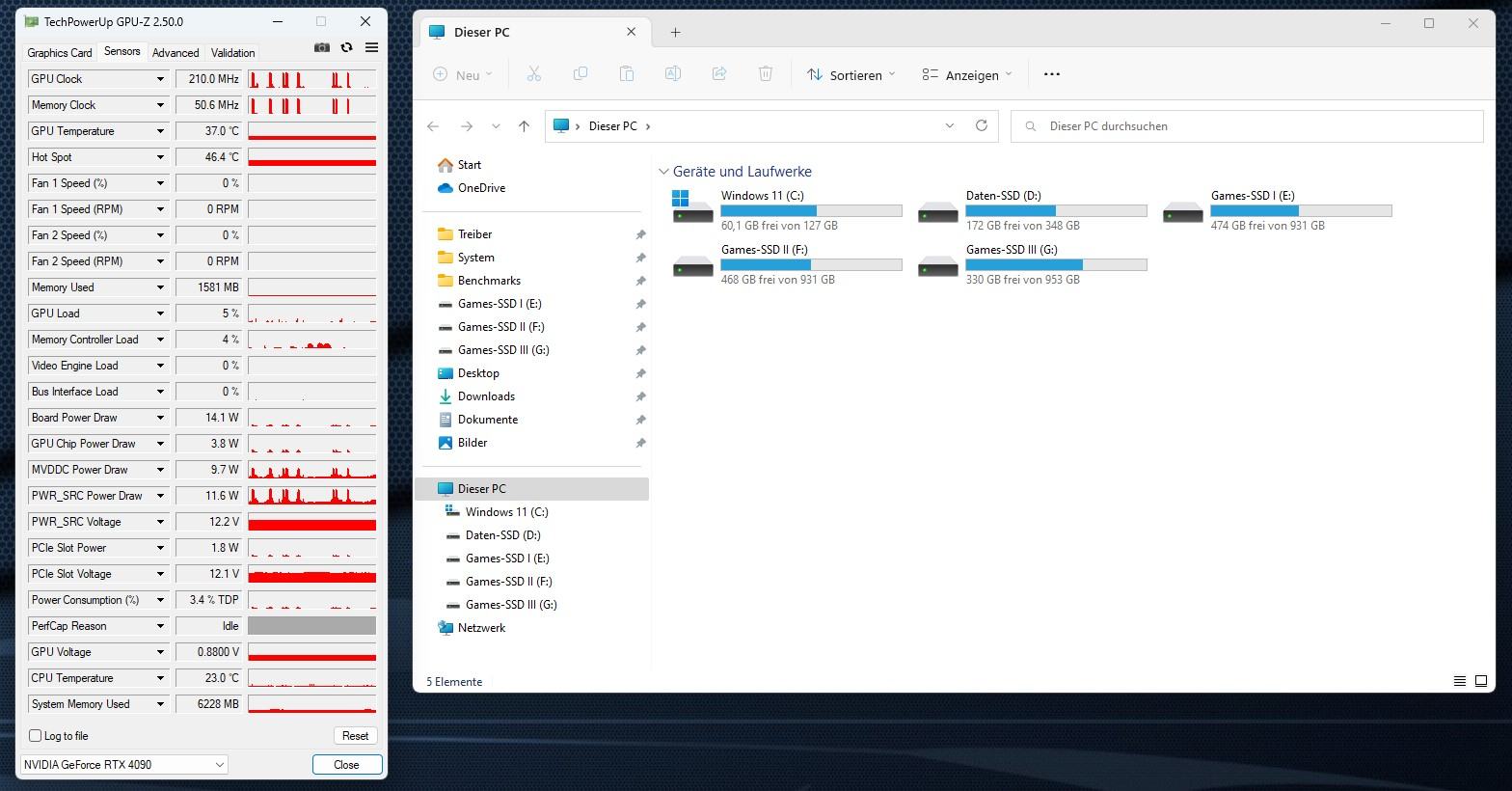Go up one folder level
The image size is (1512, 791).
pyautogui.click(x=524, y=126)
